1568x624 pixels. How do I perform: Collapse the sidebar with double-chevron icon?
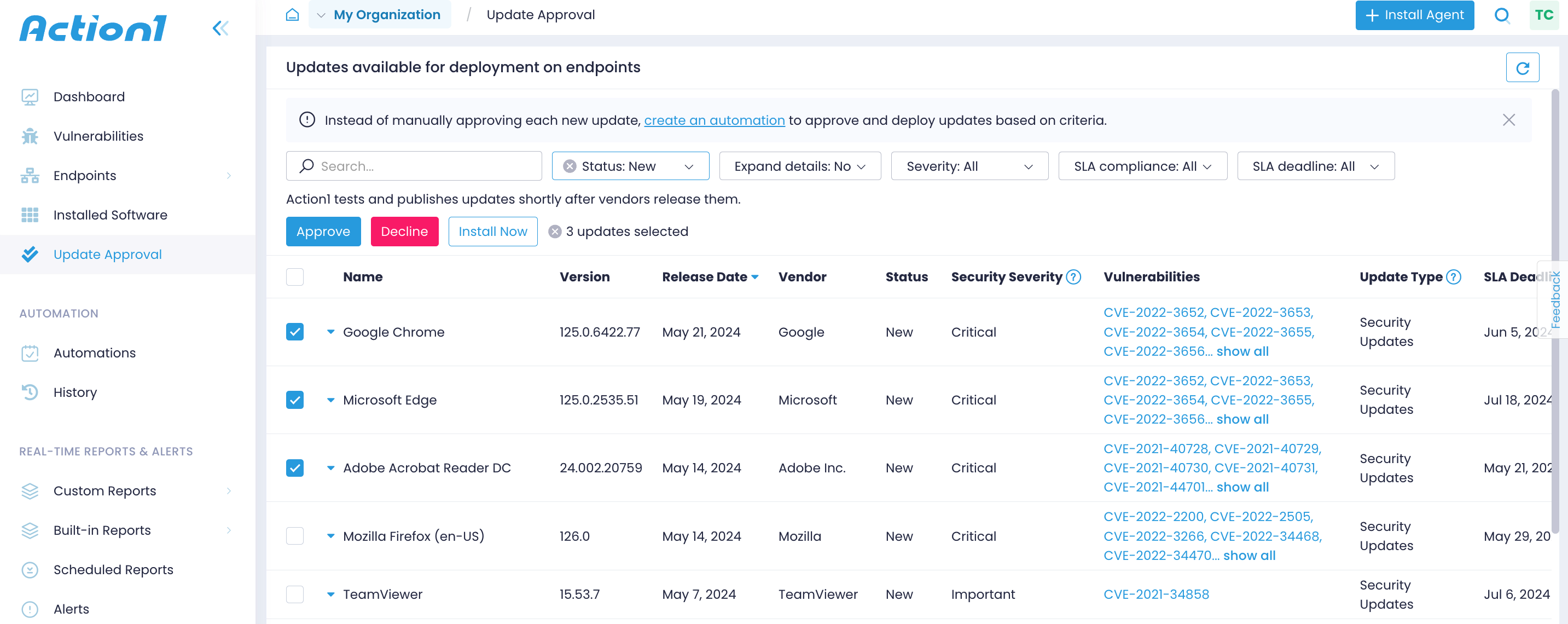tap(220, 28)
